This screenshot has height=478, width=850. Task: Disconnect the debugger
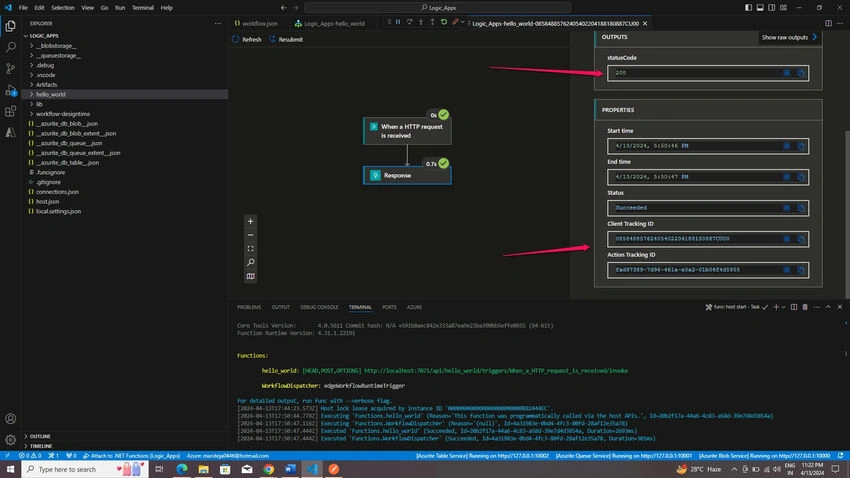click(455, 22)
